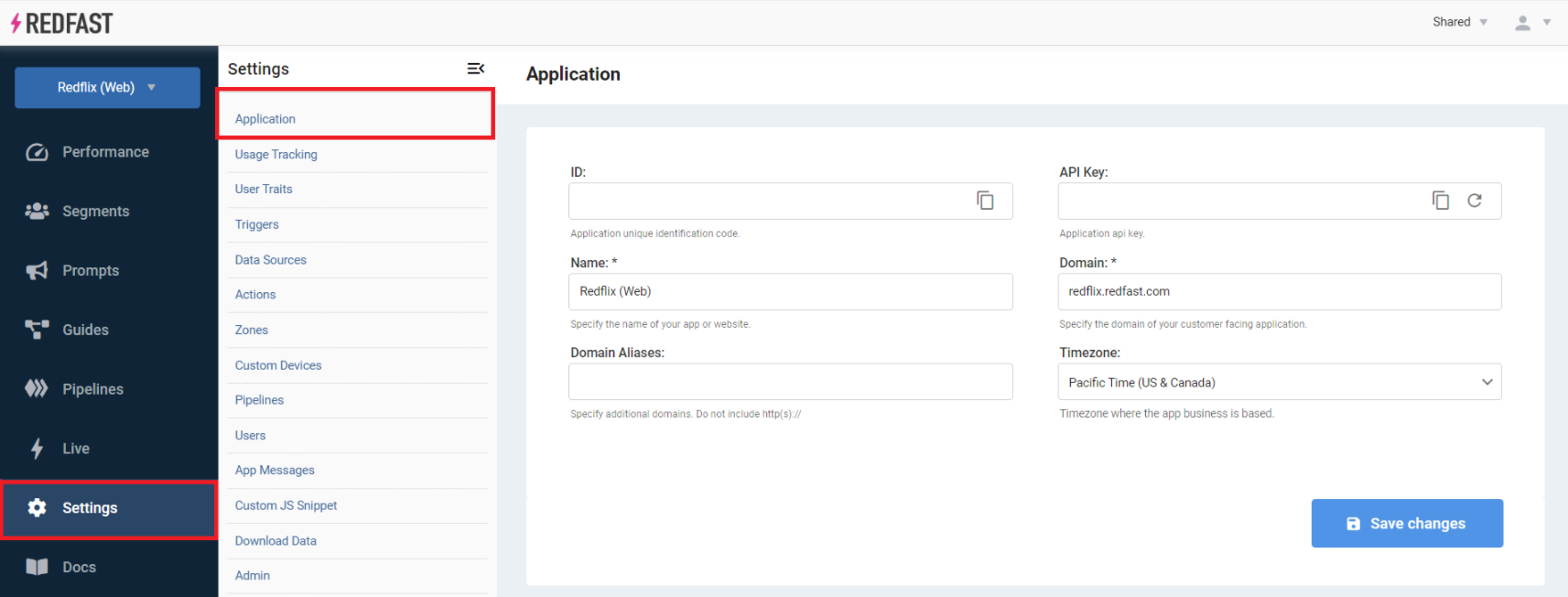Click the Performance gauge icon
1568x597 pixels.
pos(37,152)
